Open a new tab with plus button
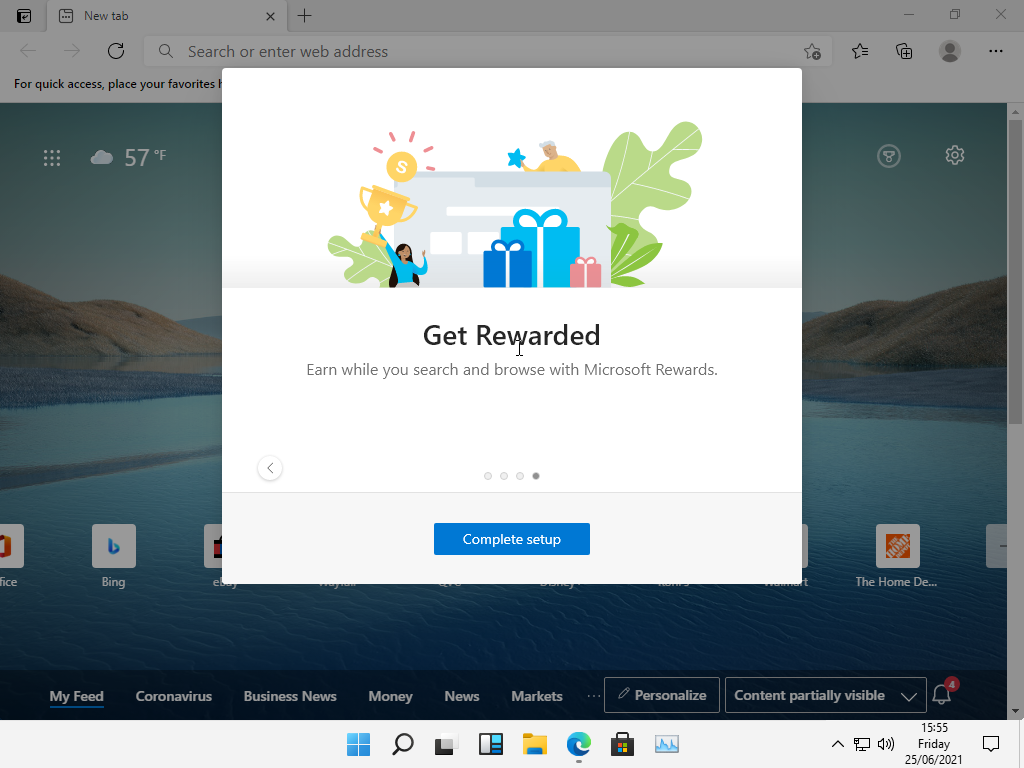Image resolution: width=1024 pixels, height=768 pixels. [305, 16]
